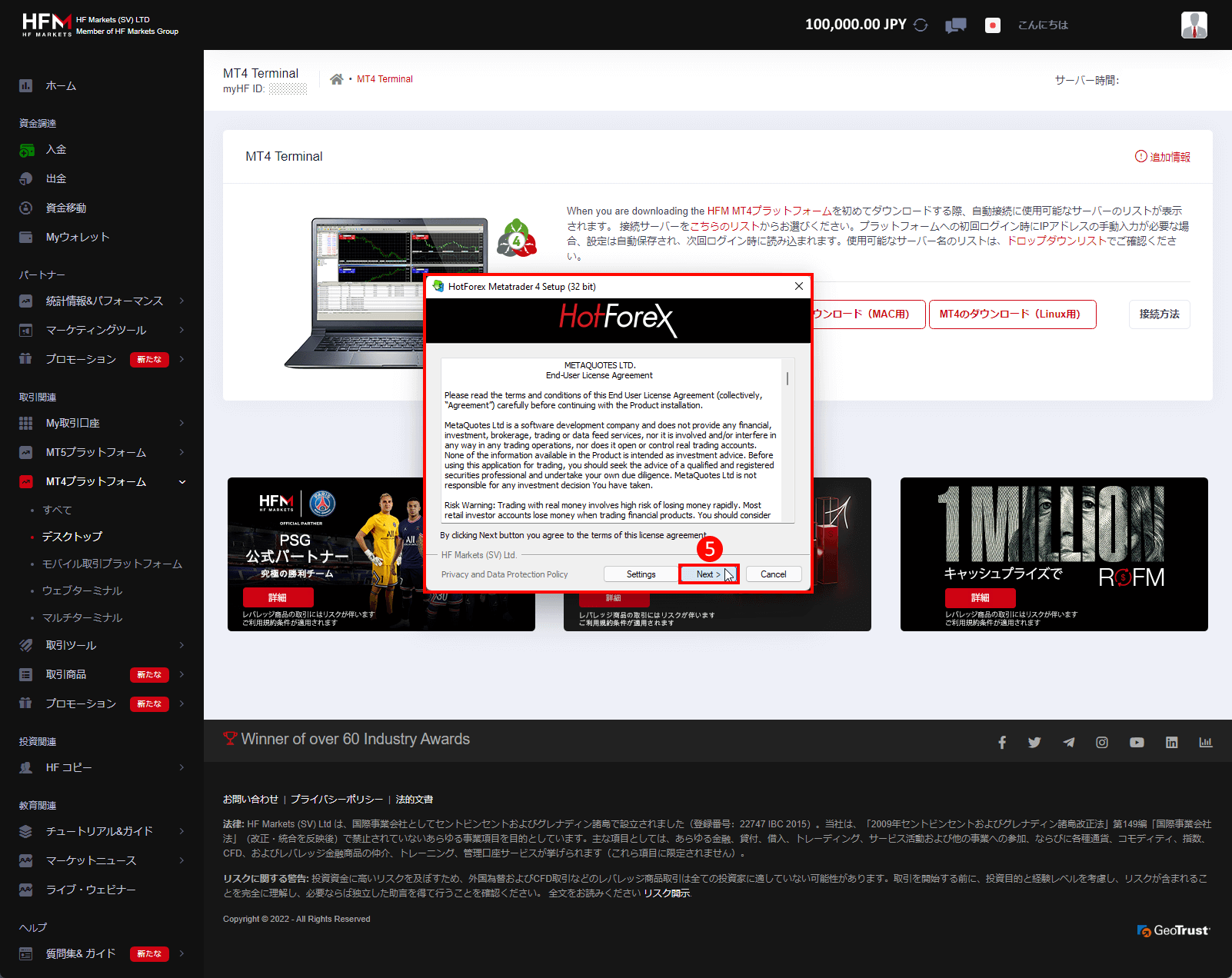Image resolution: width=1232 pixels, height=978 pixels.
Task: Open HFM's Facebook page from footer
Action: (x=1002, y=742)
